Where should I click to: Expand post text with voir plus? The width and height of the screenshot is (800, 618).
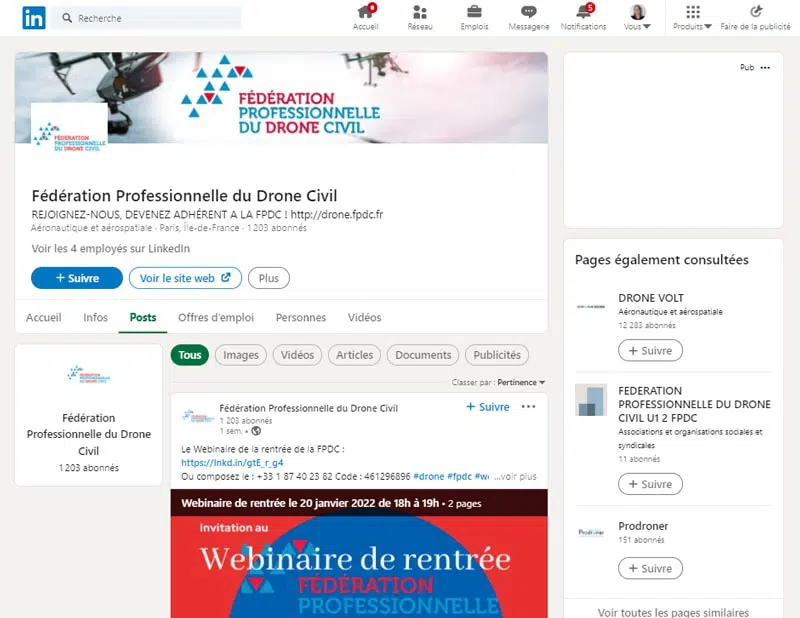point(515,476)
